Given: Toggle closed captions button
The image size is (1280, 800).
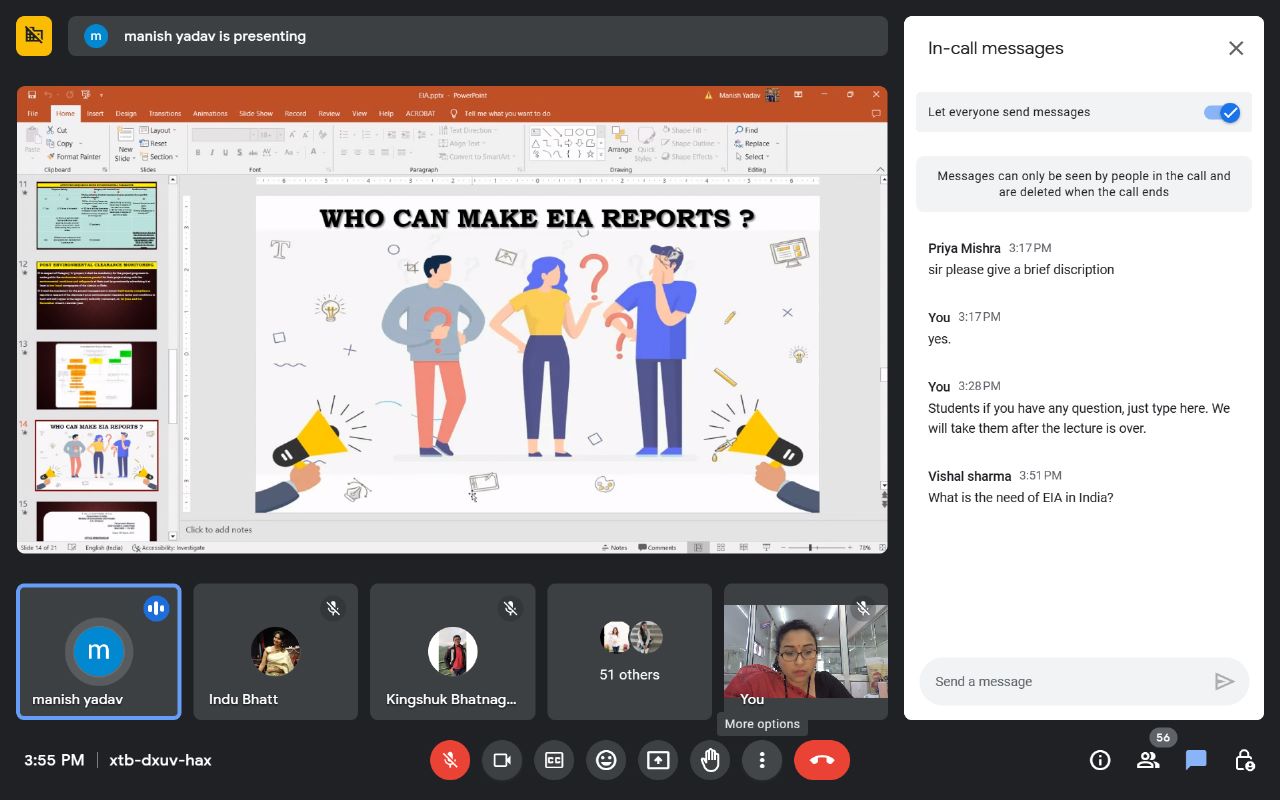Looking at the screenshot, I should pos(554,760).
